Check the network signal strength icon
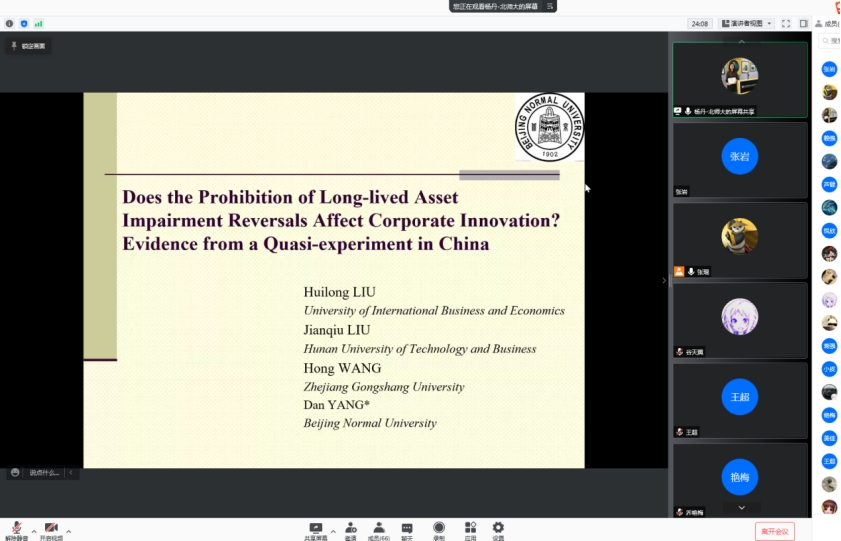Viewport: 841px width, 541px height. (x=39, y=23)
